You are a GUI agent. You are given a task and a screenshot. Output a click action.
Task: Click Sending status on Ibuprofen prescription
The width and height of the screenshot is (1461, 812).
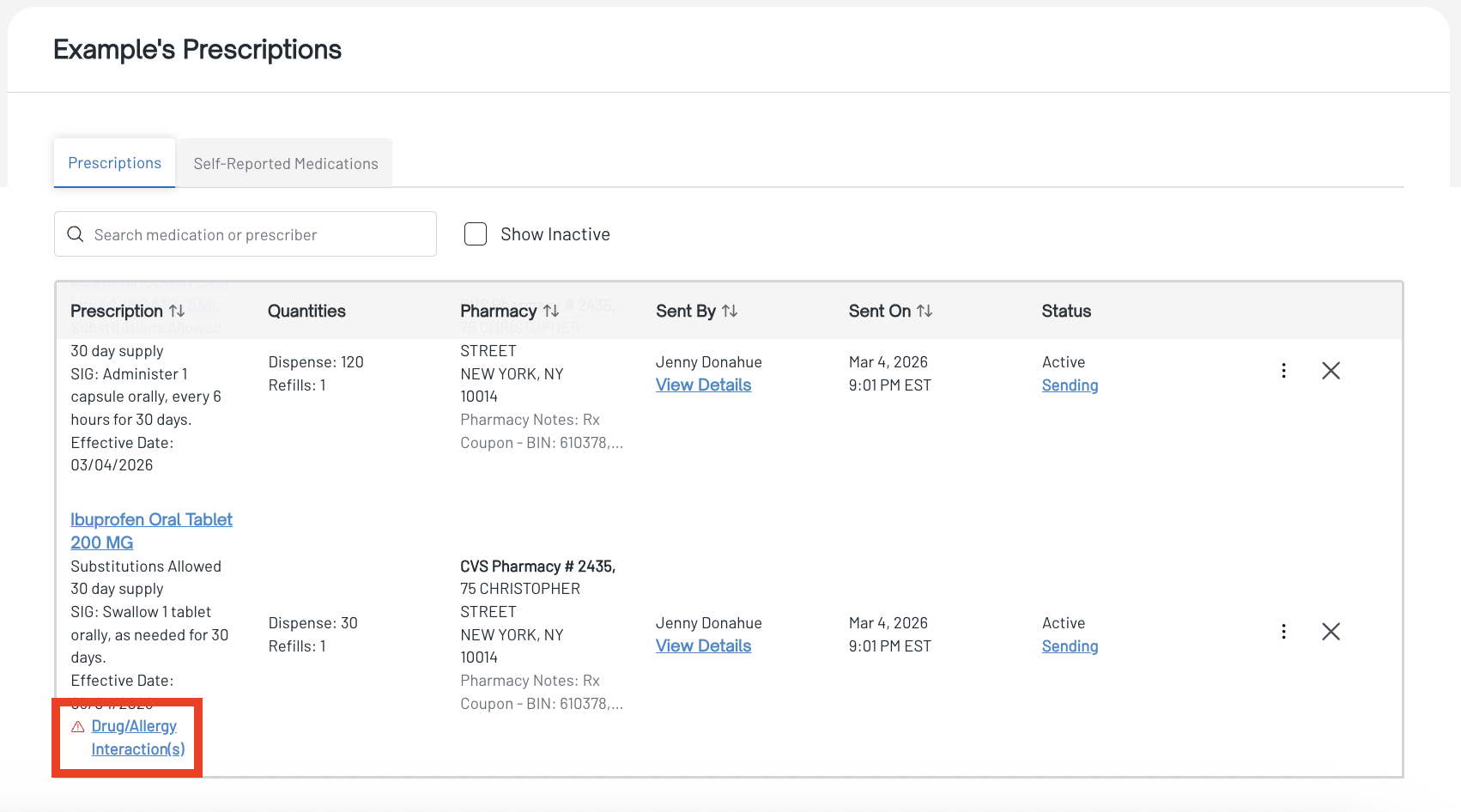(1070, 646)
